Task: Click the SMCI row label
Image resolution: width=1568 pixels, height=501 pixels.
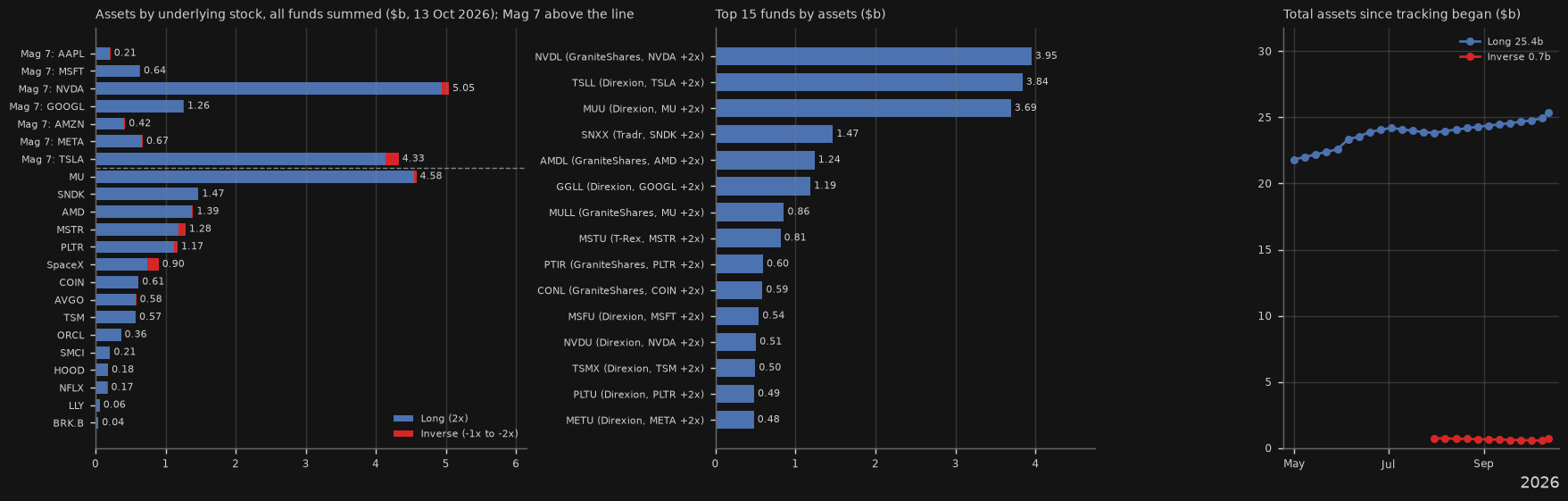Action: (72, 354)
